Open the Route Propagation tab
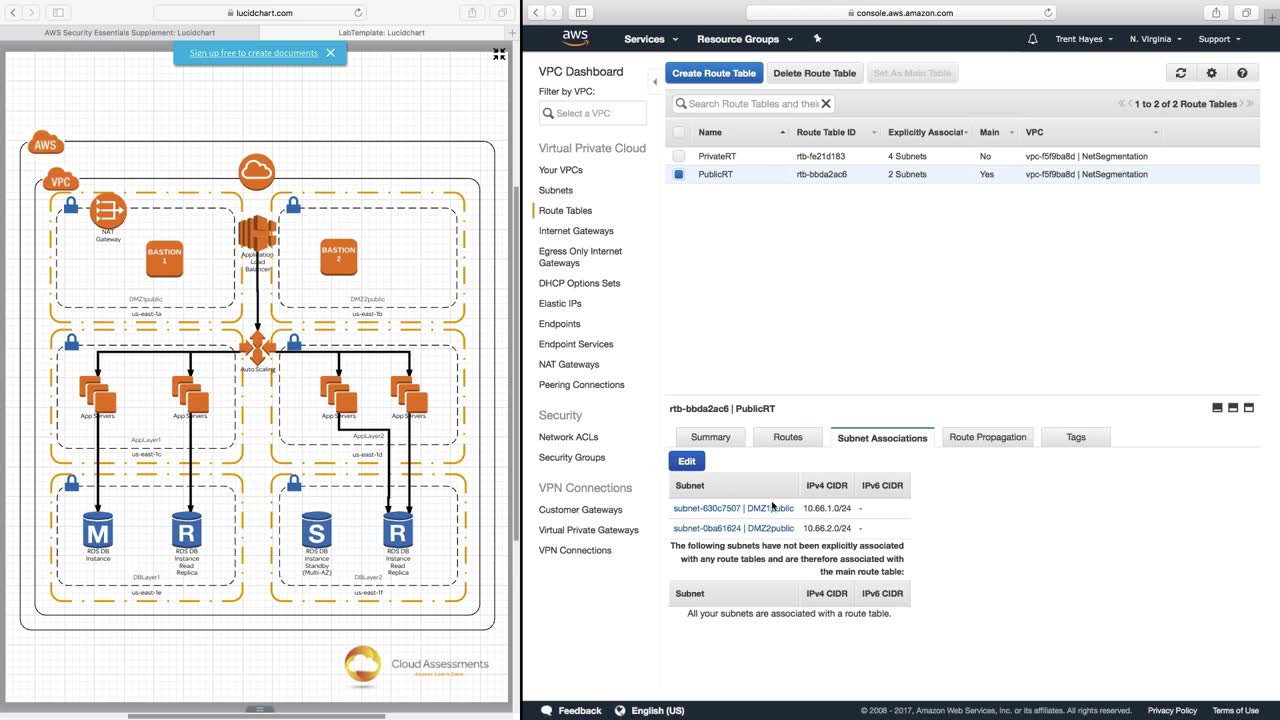1280x720 pixels. pos(987,437)
